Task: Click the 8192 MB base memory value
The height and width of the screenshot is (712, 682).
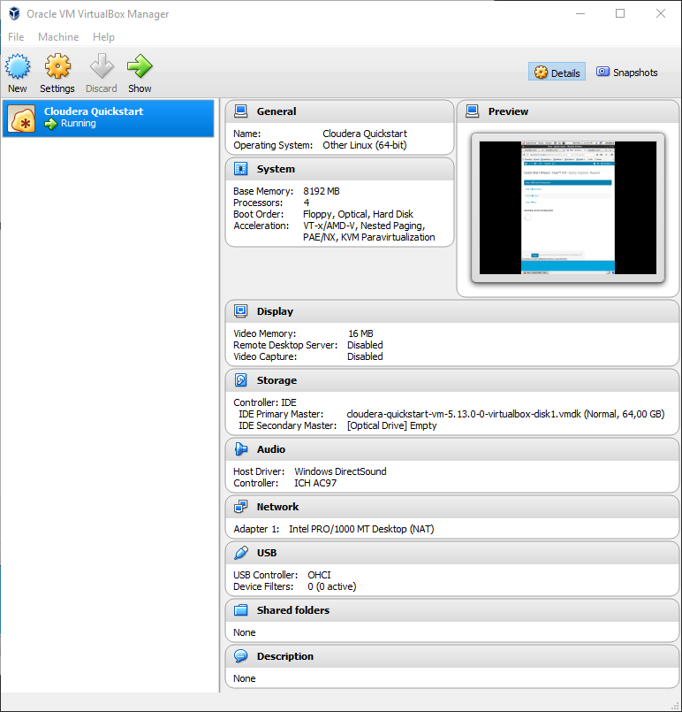Action: coord(321,191)
